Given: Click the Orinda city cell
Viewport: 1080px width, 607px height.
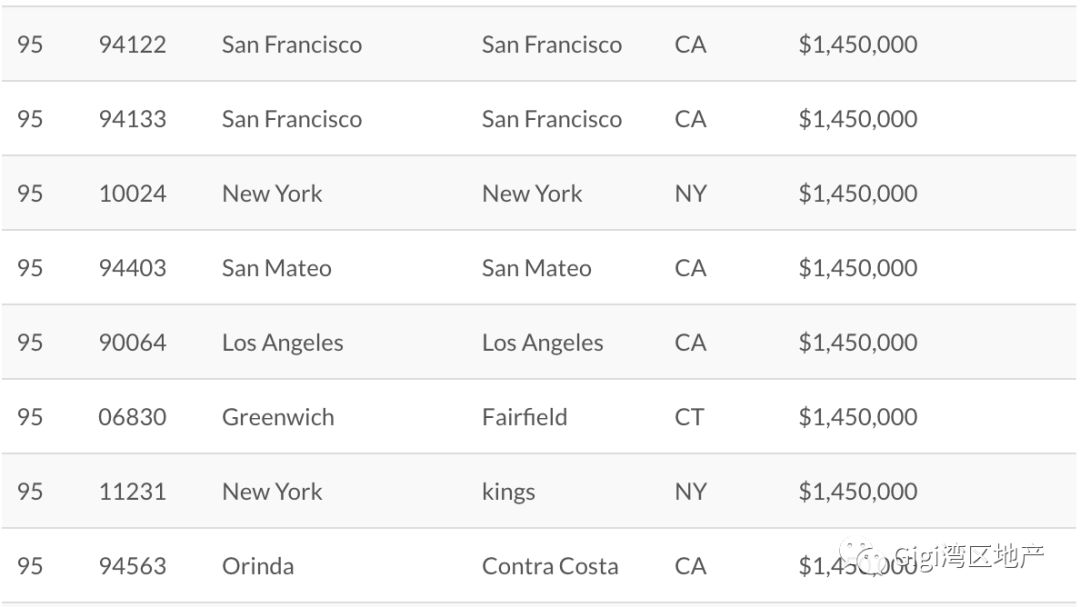Looking at the screenshot, I should pyautogui.click(x=258, y=566).
